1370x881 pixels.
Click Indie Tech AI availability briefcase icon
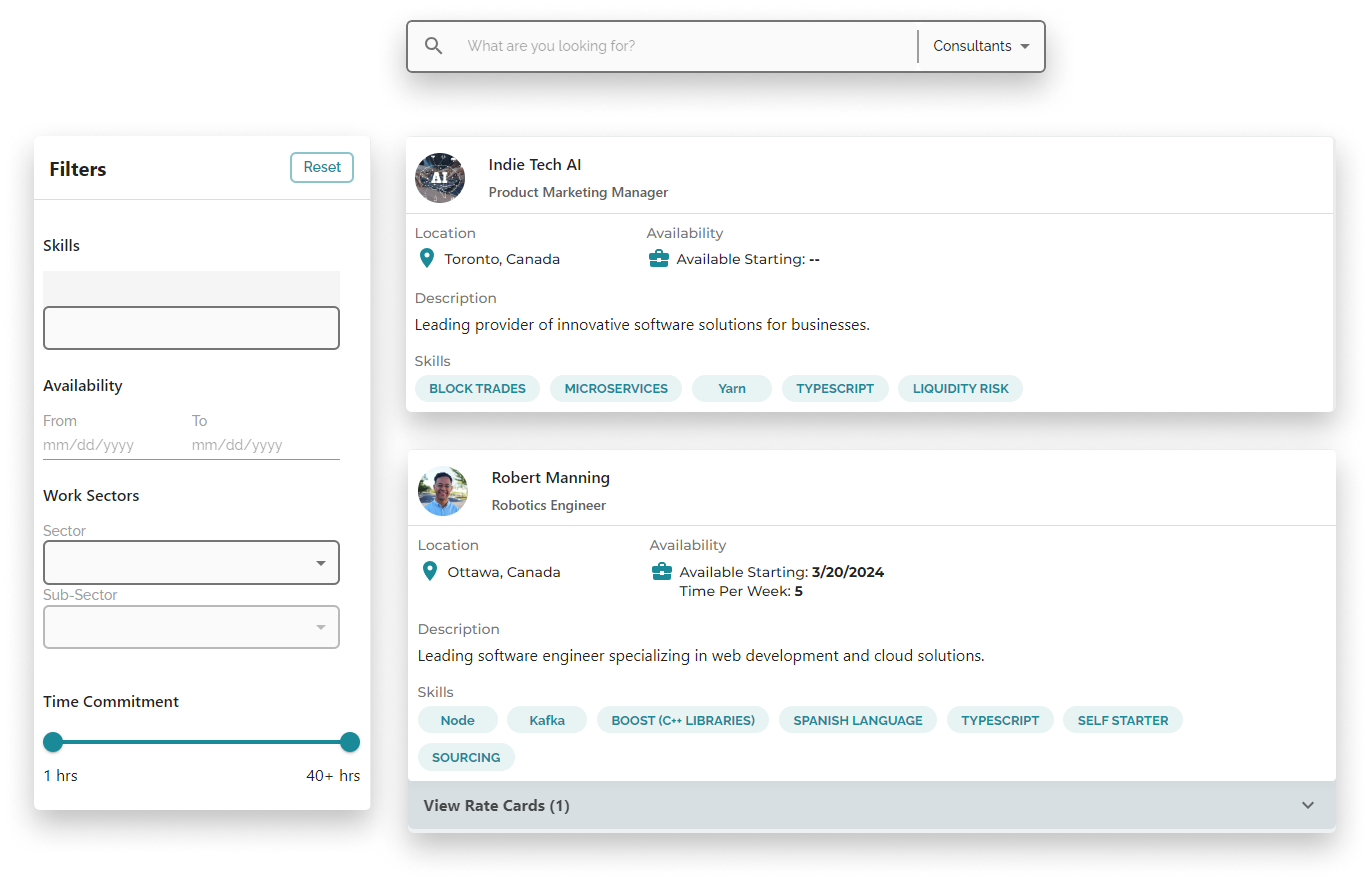point(658,259)
